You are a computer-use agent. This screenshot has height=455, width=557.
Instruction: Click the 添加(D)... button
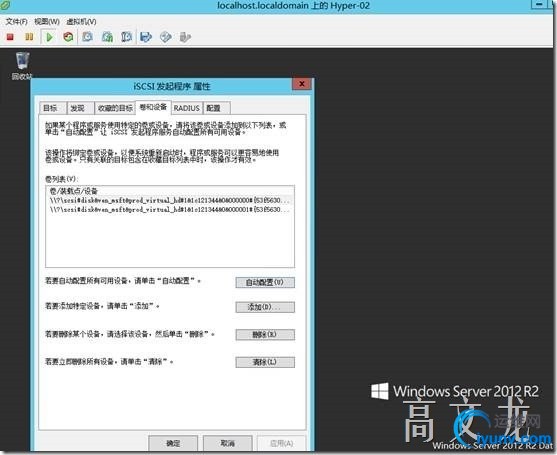pos(265,307)
